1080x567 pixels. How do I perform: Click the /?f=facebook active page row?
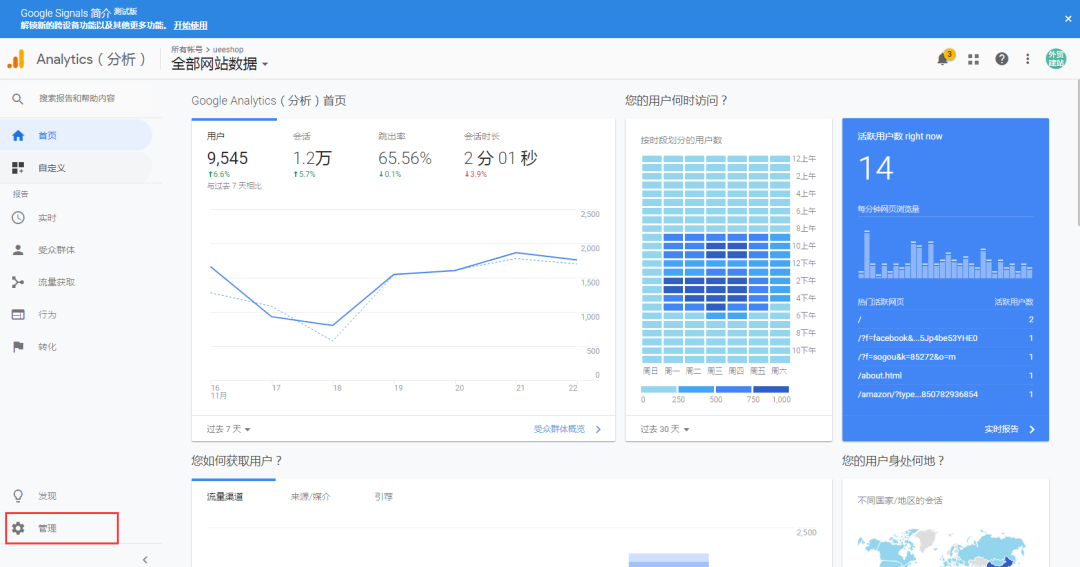coord(945,338)
